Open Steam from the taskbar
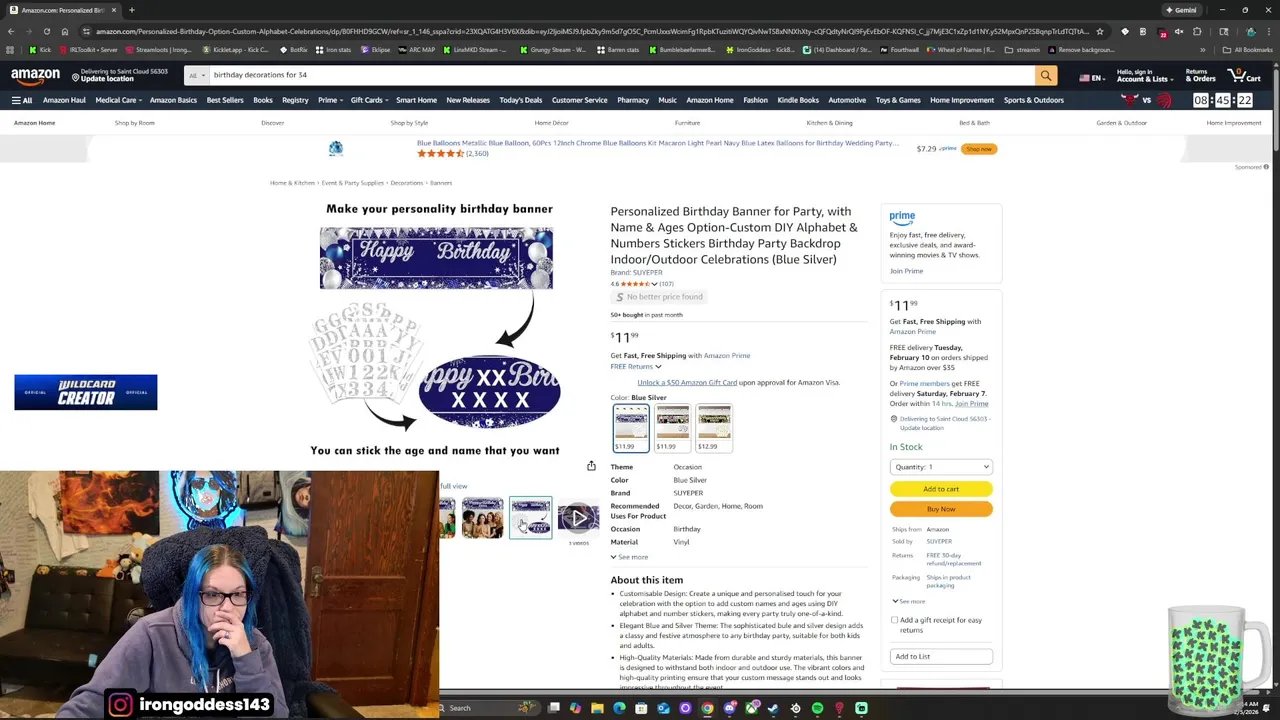1280x720 pixels. pos(773,708)
